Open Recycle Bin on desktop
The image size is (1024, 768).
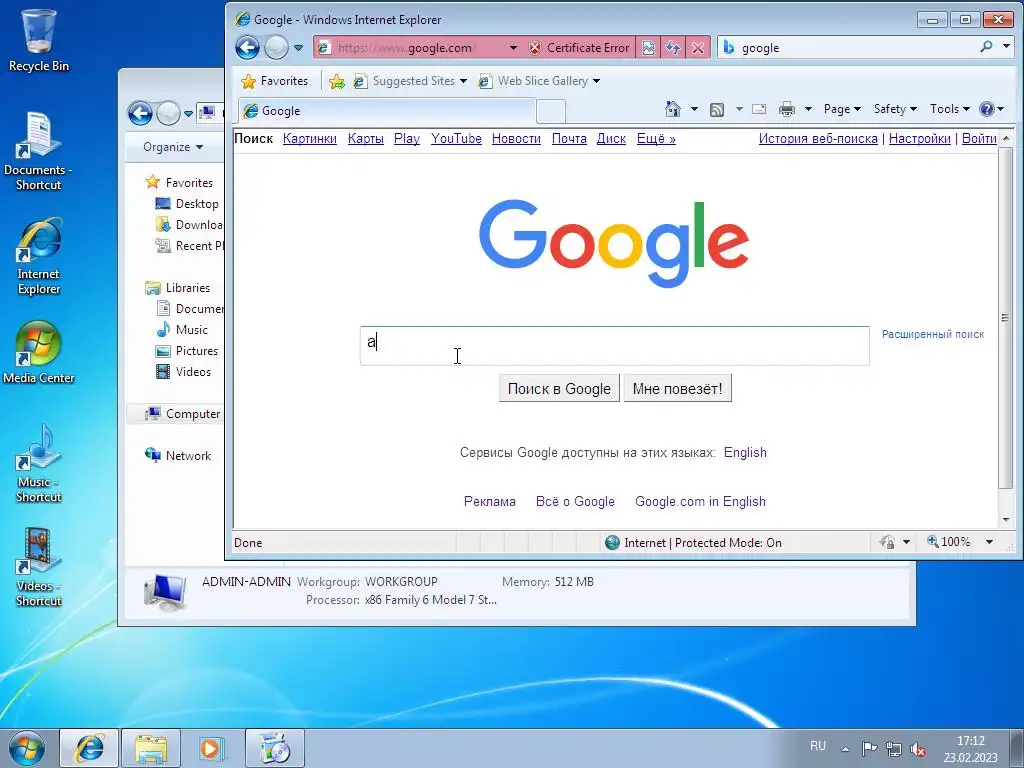pyautogui.click(x=39, y=40)
